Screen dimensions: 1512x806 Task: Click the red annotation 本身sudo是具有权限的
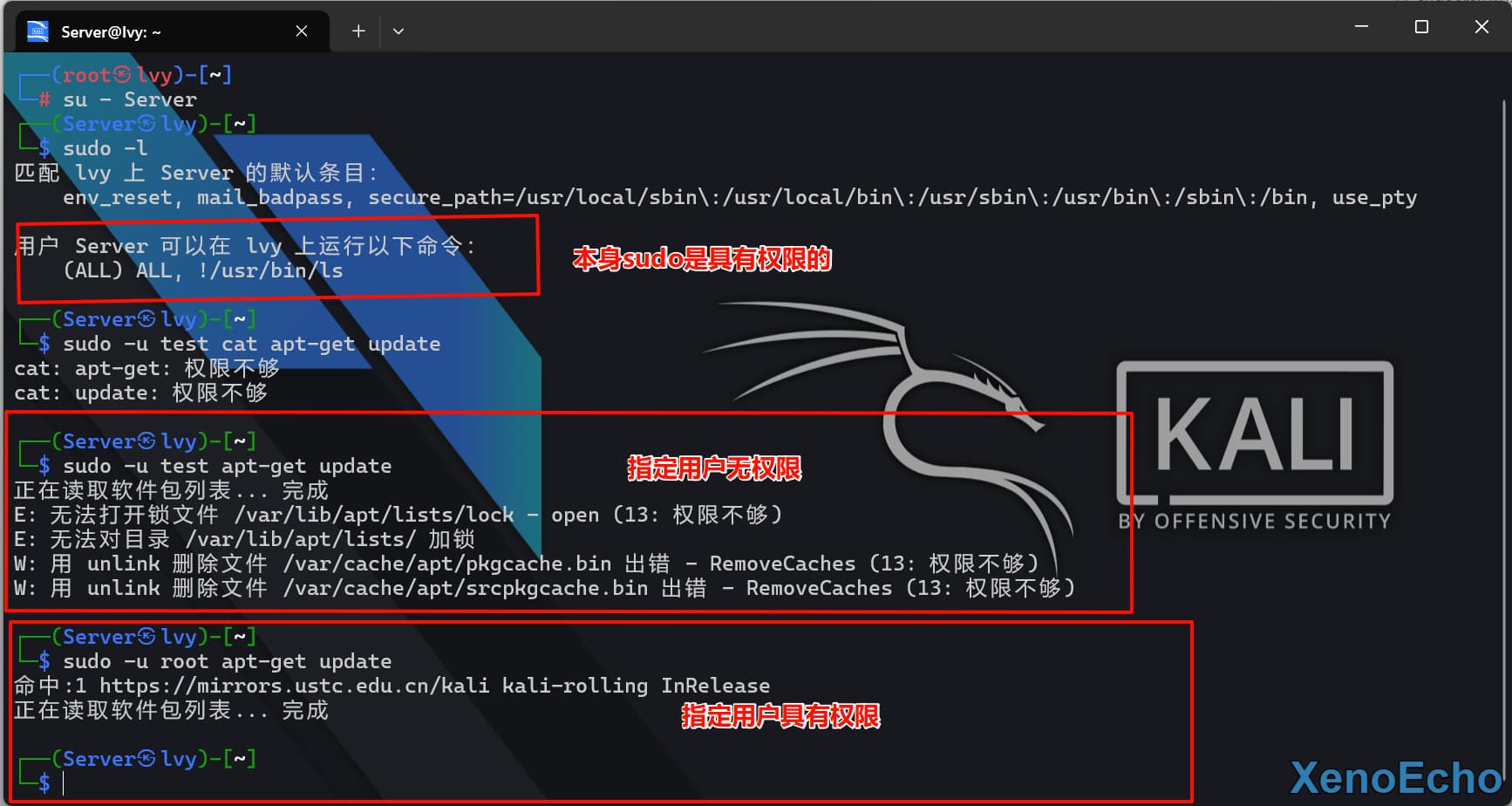pyautogui.click(x=701, y=259)
